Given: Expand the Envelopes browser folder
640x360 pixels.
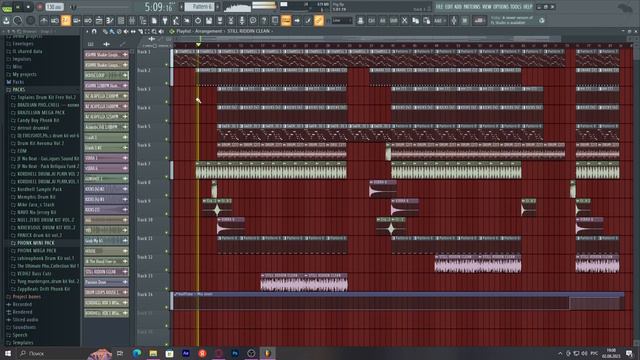Looking at the screenshot, I should [23, 44].
